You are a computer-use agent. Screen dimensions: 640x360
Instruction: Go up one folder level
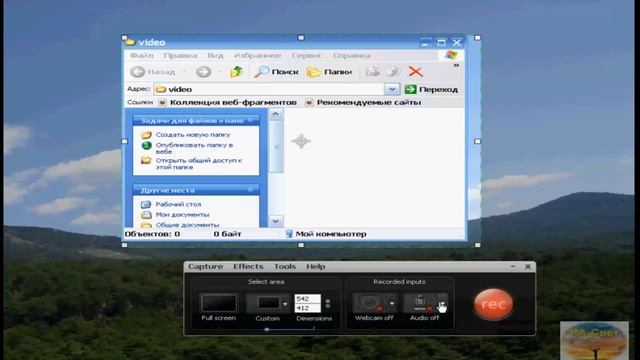[x=236, y=72]
